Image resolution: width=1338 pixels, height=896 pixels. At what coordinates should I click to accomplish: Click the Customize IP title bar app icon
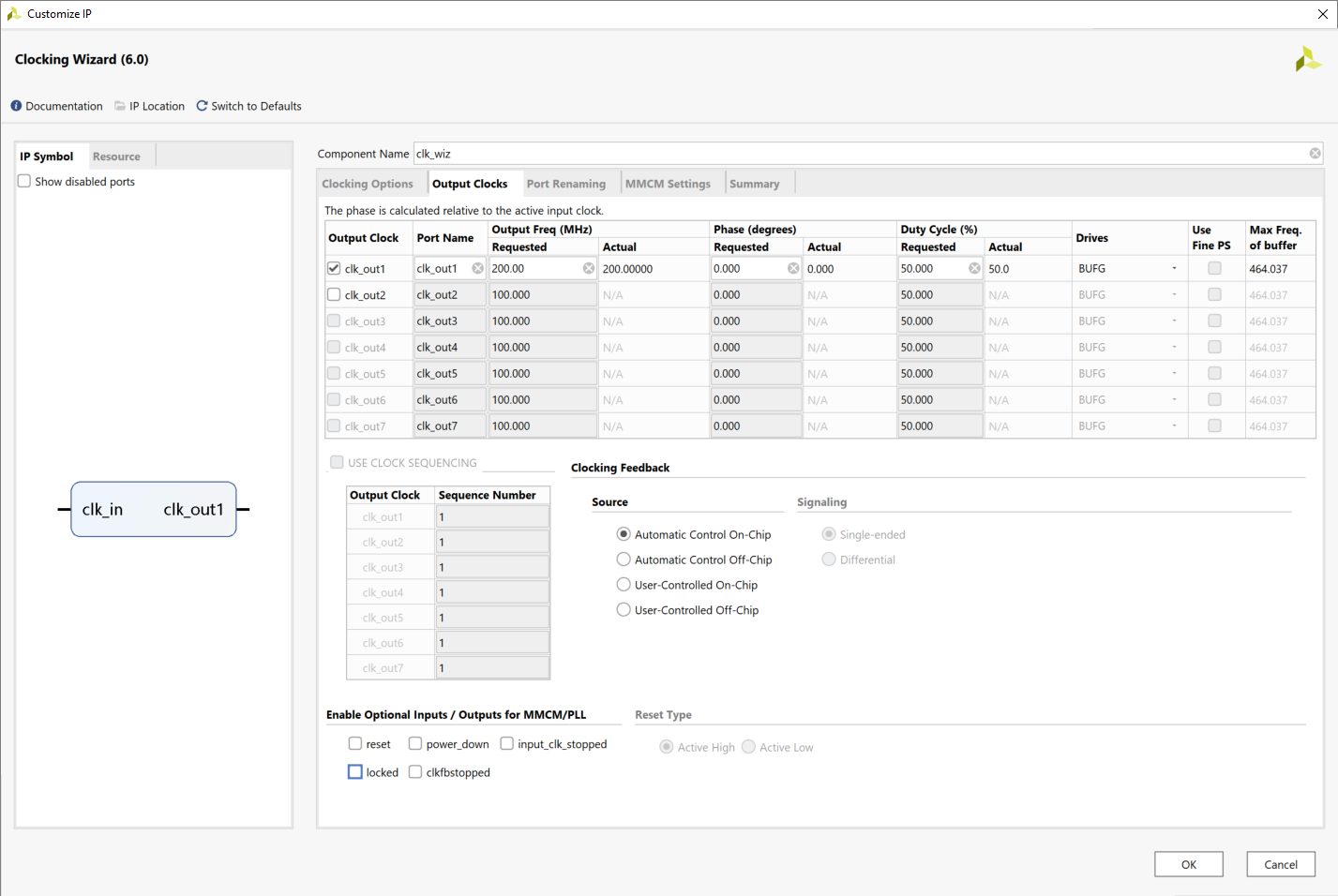pos(14,14)
